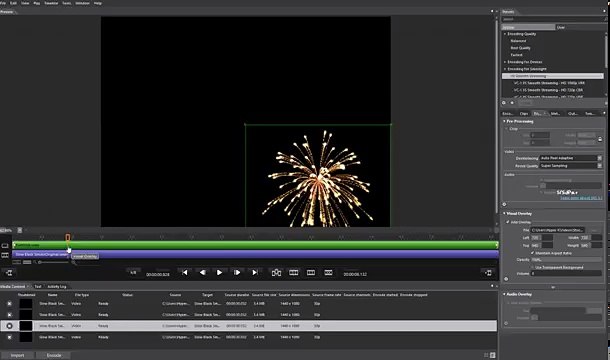
Task: Click the Play button in transport controls
Action: click(x=219, y=273)
